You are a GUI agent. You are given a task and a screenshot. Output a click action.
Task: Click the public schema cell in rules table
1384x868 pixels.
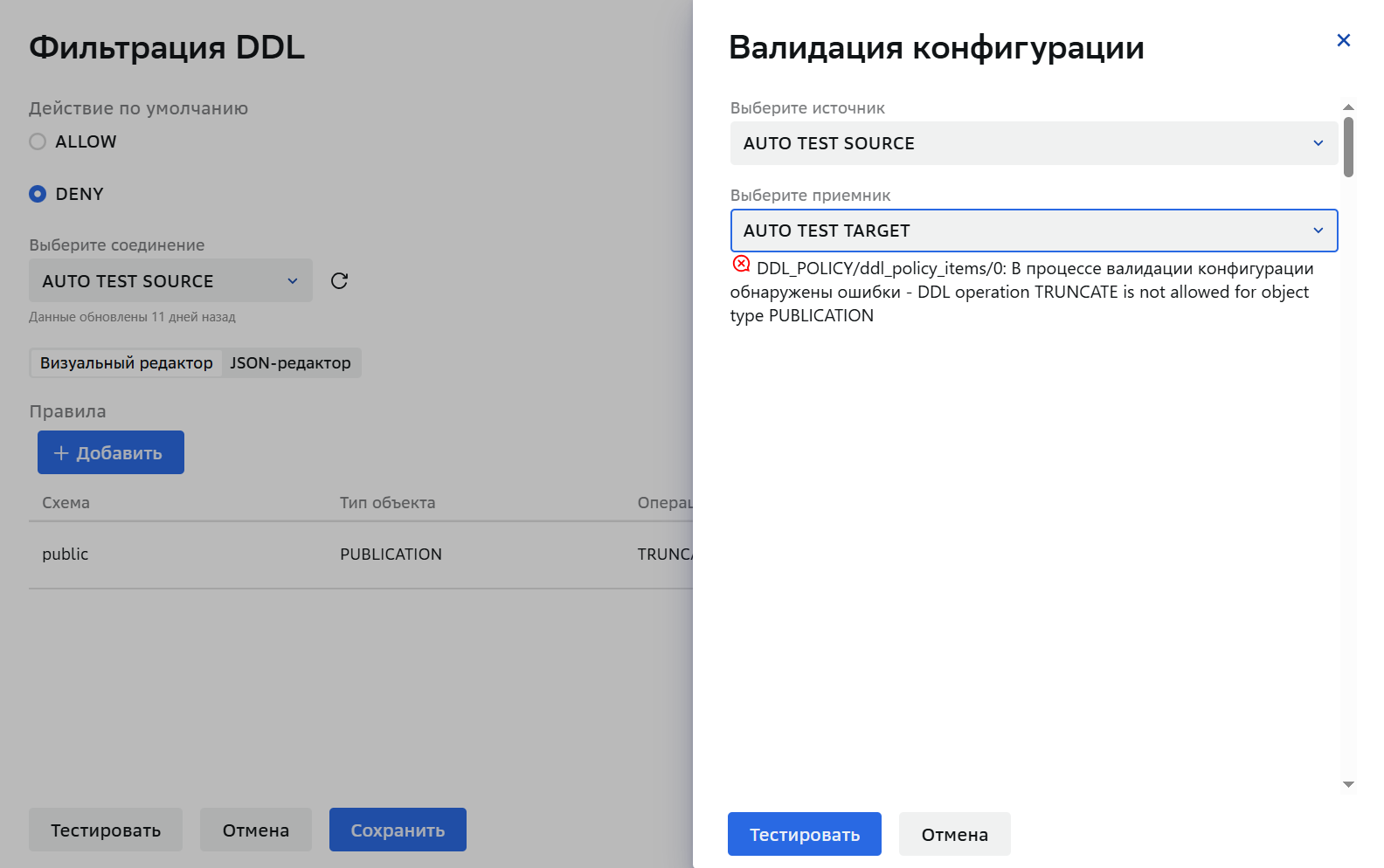point(66,555)
